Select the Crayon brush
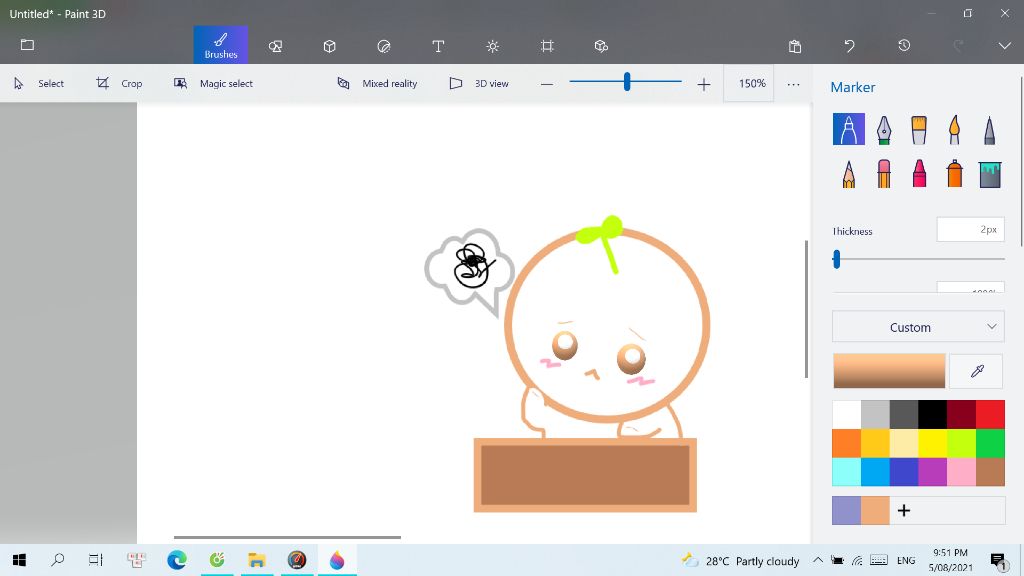This screenshot has width=1024, height=576. [x=919, y=174]
